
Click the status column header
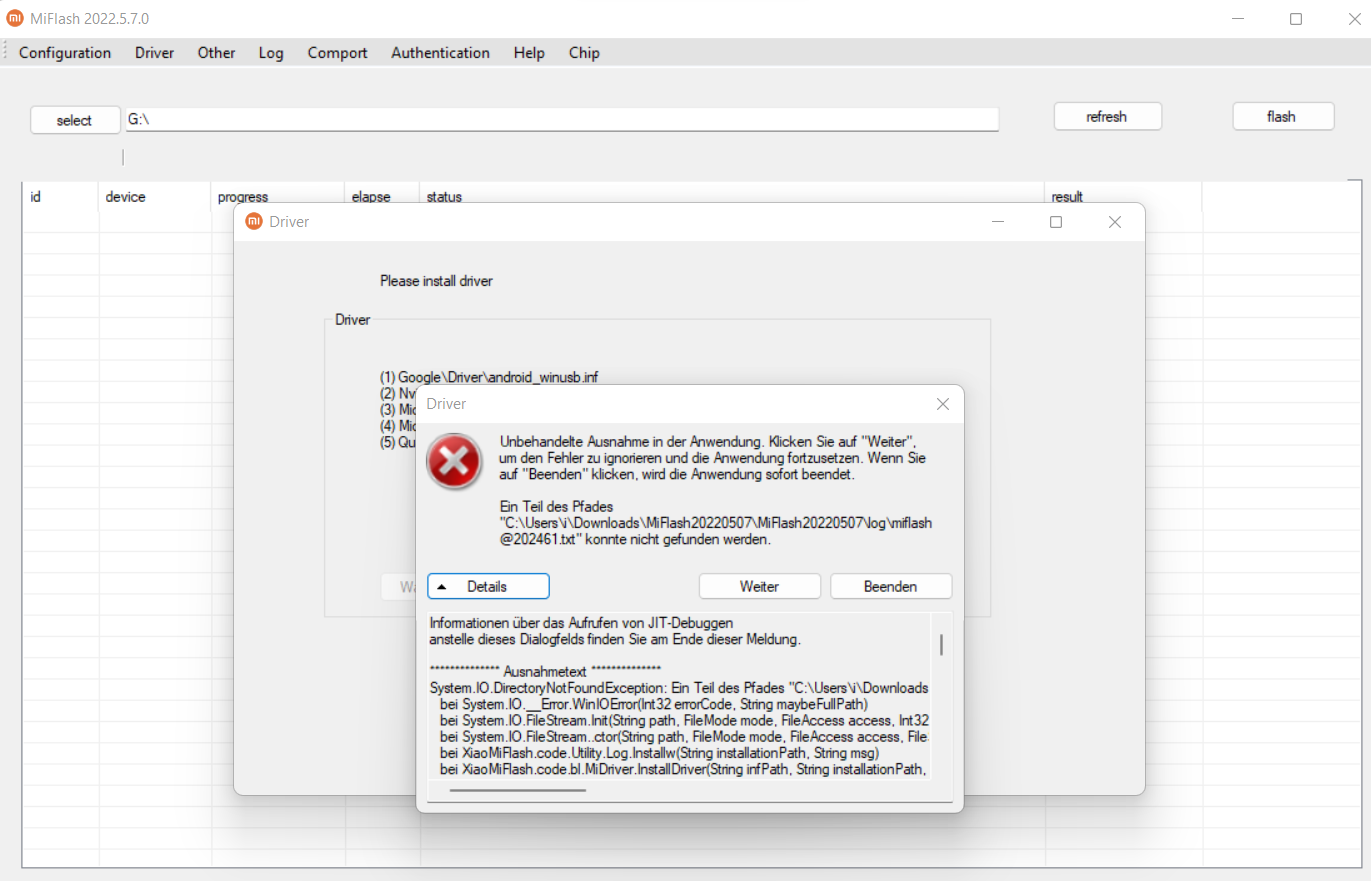pos(732,197)
